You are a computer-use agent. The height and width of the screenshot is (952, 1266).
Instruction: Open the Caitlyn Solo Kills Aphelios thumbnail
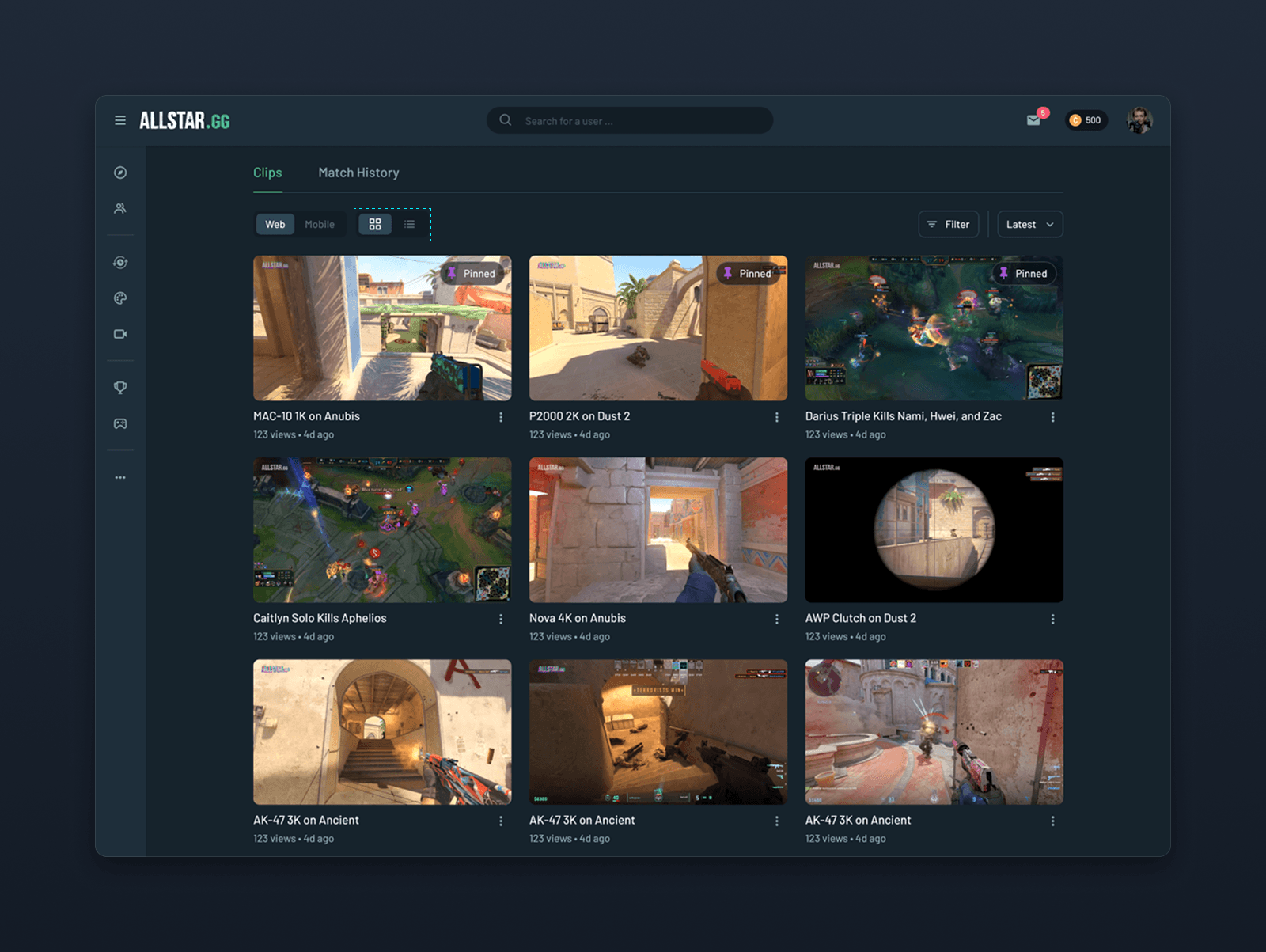pyautogui.click(x=382, y=529)
